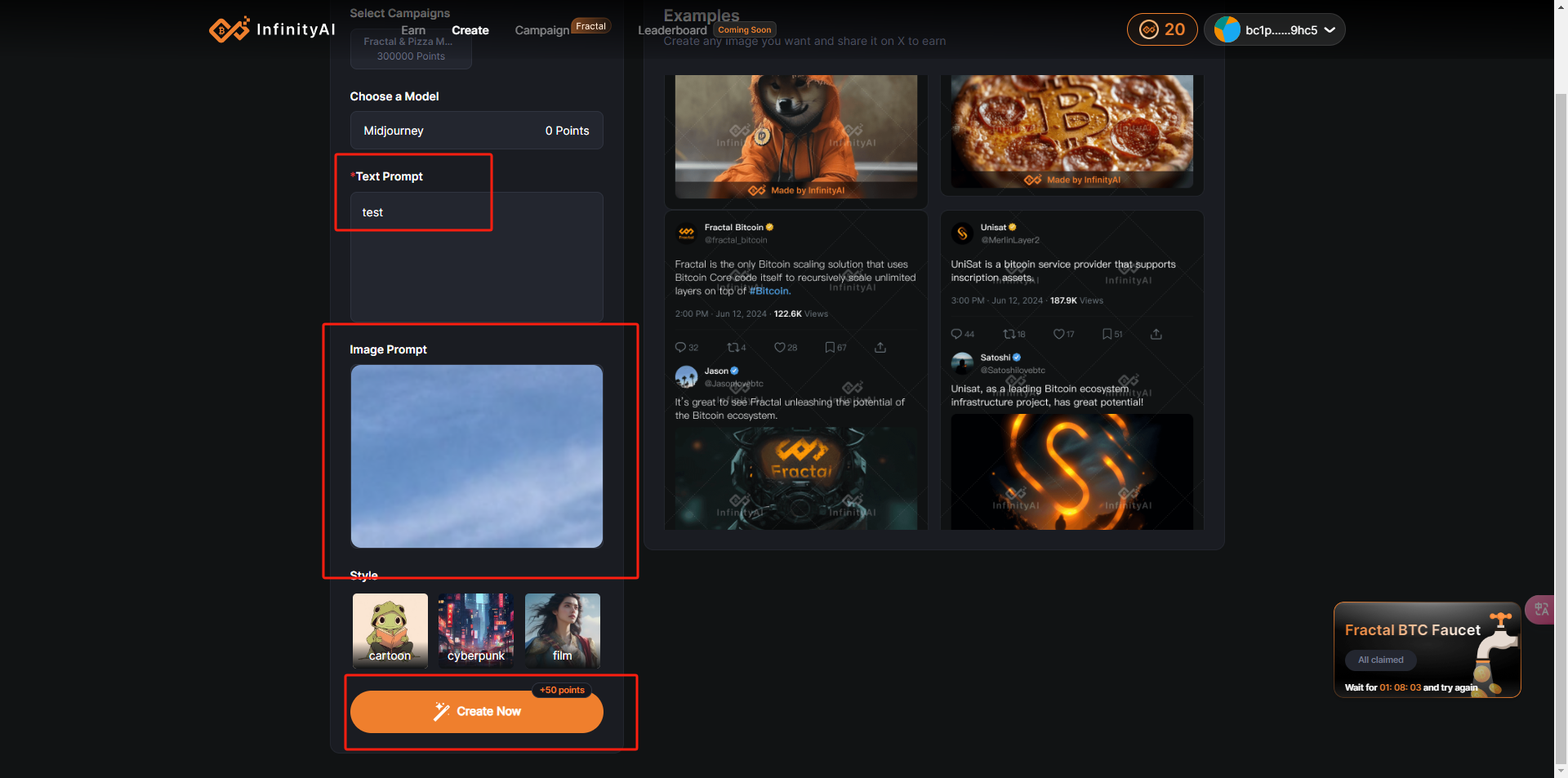Open the Shiba hoodie example image

795,136
